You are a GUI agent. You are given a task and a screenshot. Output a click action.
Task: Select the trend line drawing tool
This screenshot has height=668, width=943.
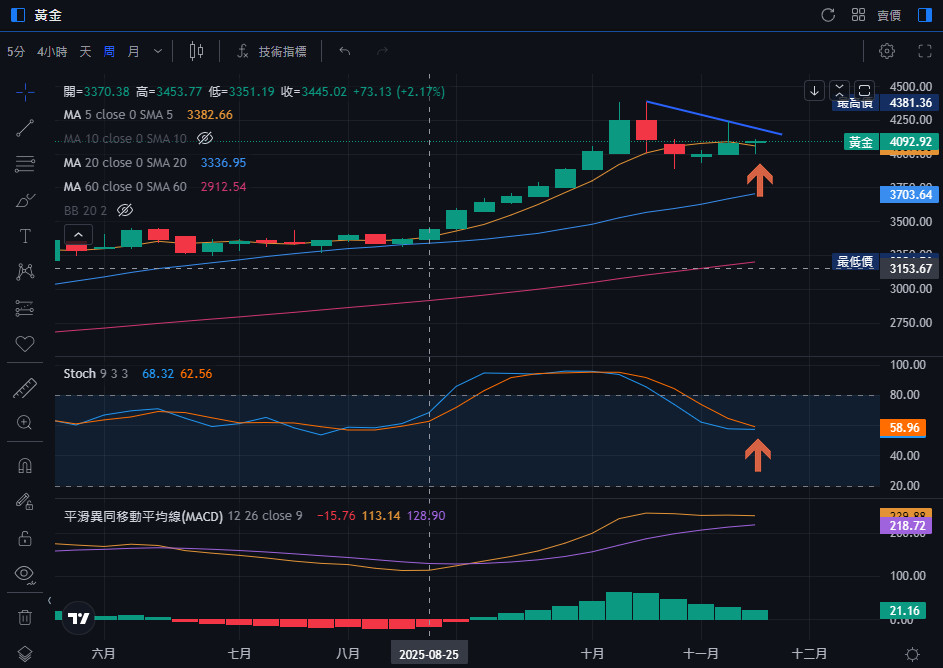coord(25,127)
